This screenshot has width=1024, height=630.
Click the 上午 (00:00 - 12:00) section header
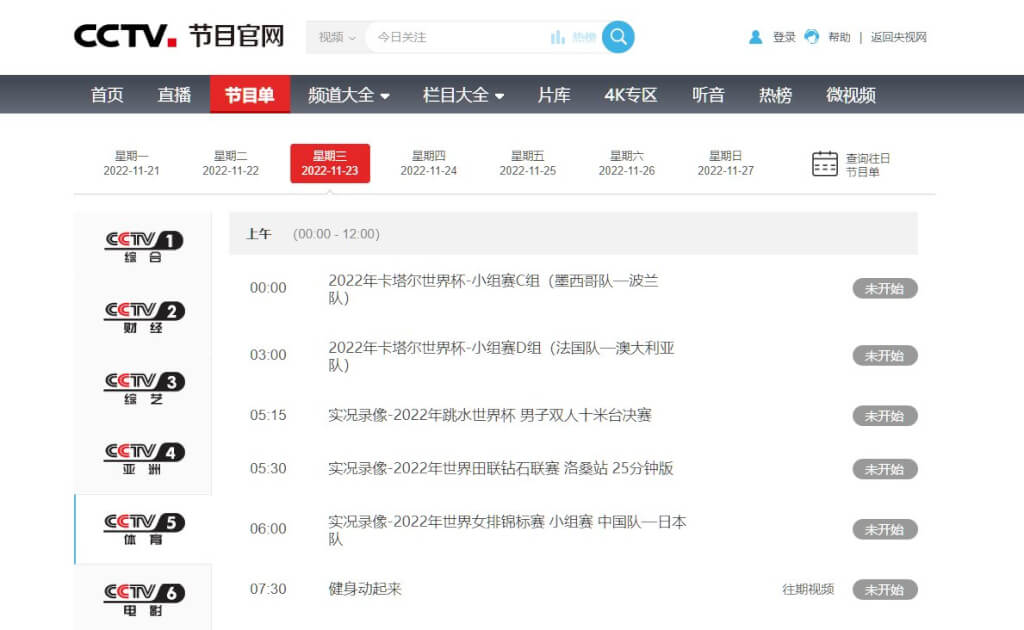(573, 234)
